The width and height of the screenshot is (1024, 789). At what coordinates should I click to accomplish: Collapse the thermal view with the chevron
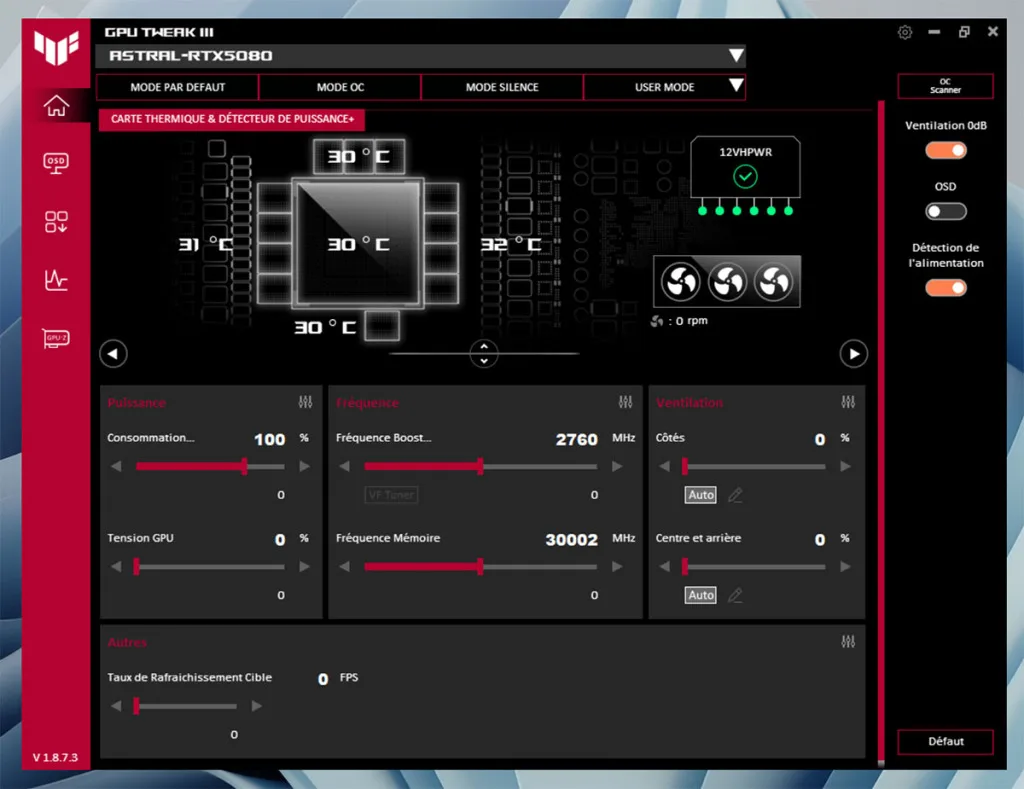pos(484,354)
